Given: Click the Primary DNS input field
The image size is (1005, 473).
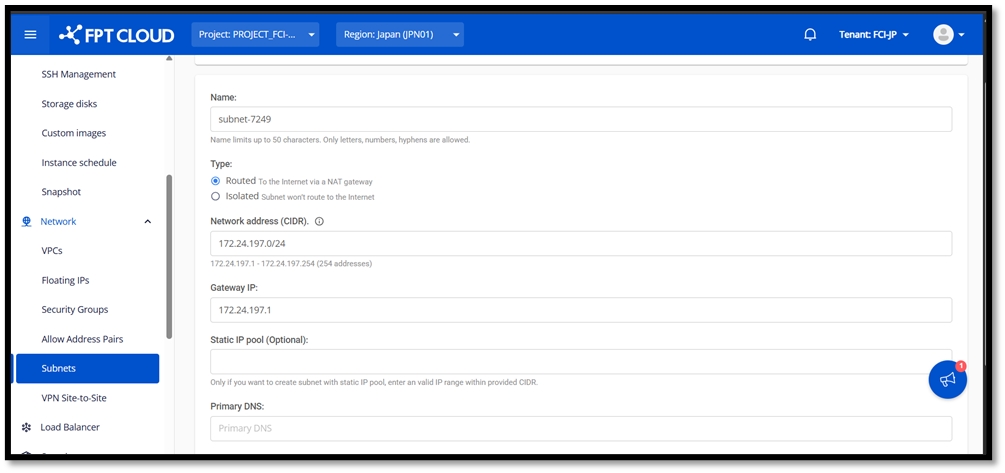Looking at the screenshot, I should 580,429.
